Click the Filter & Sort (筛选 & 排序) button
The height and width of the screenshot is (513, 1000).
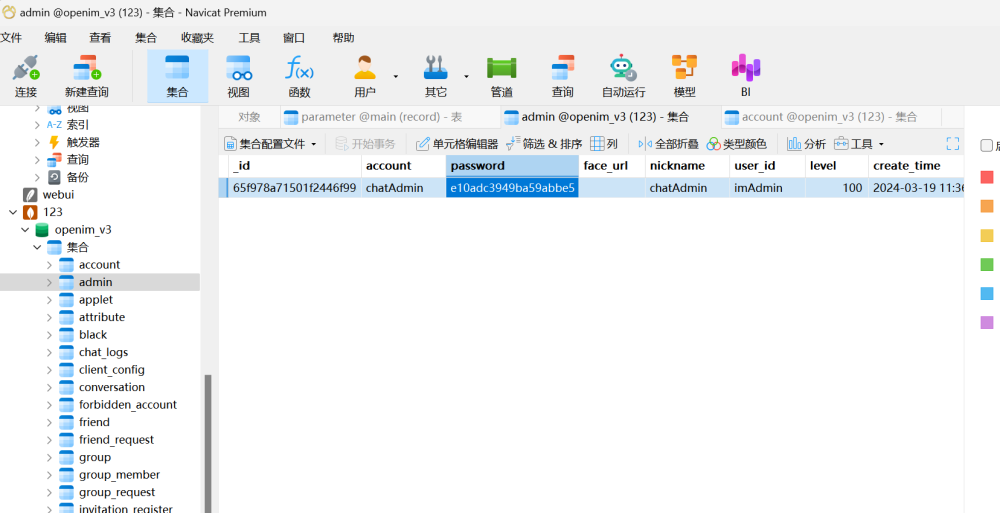coord(543,144)
